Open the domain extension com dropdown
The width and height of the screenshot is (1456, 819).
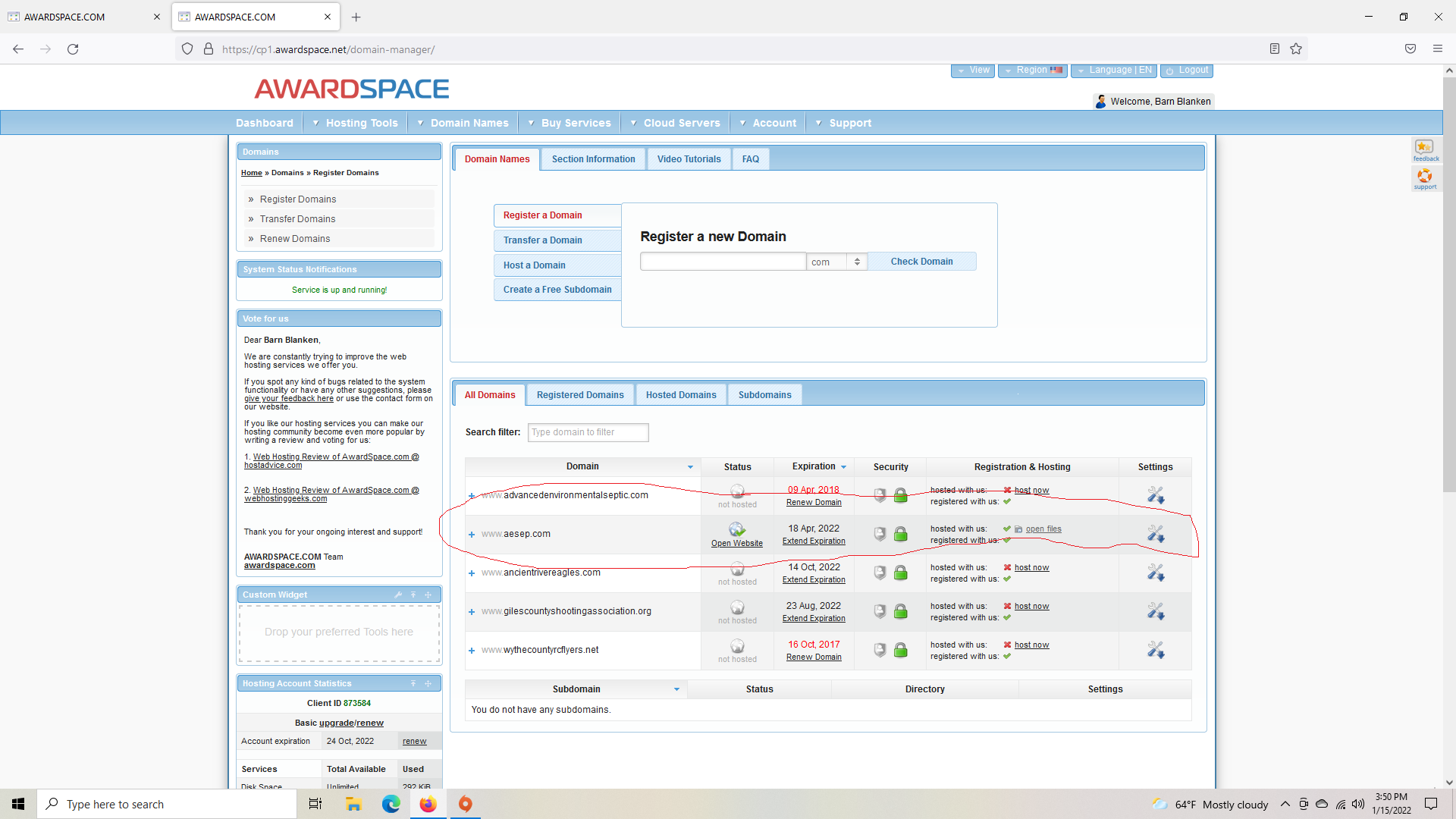click(x=836, y=262)
